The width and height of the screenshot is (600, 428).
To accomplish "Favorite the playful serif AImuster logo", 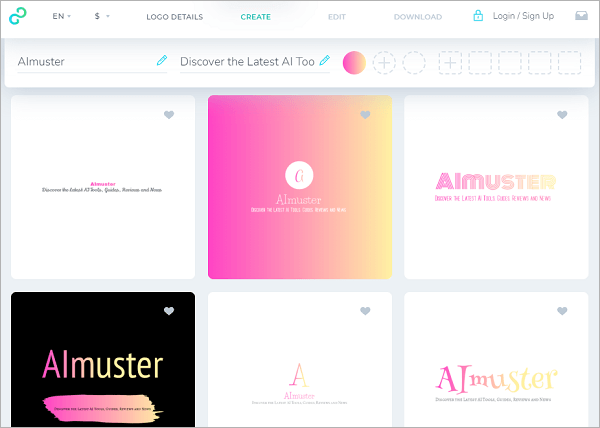I will [562, 311].
